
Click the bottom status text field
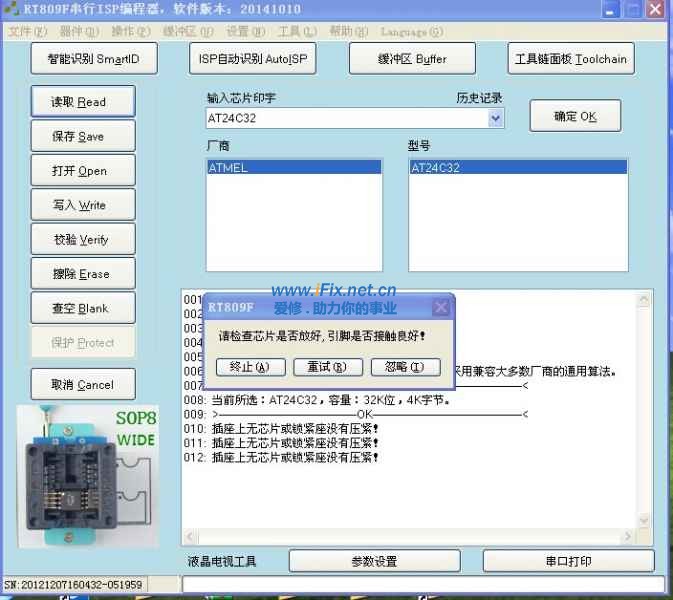click(x=423, y=585)
